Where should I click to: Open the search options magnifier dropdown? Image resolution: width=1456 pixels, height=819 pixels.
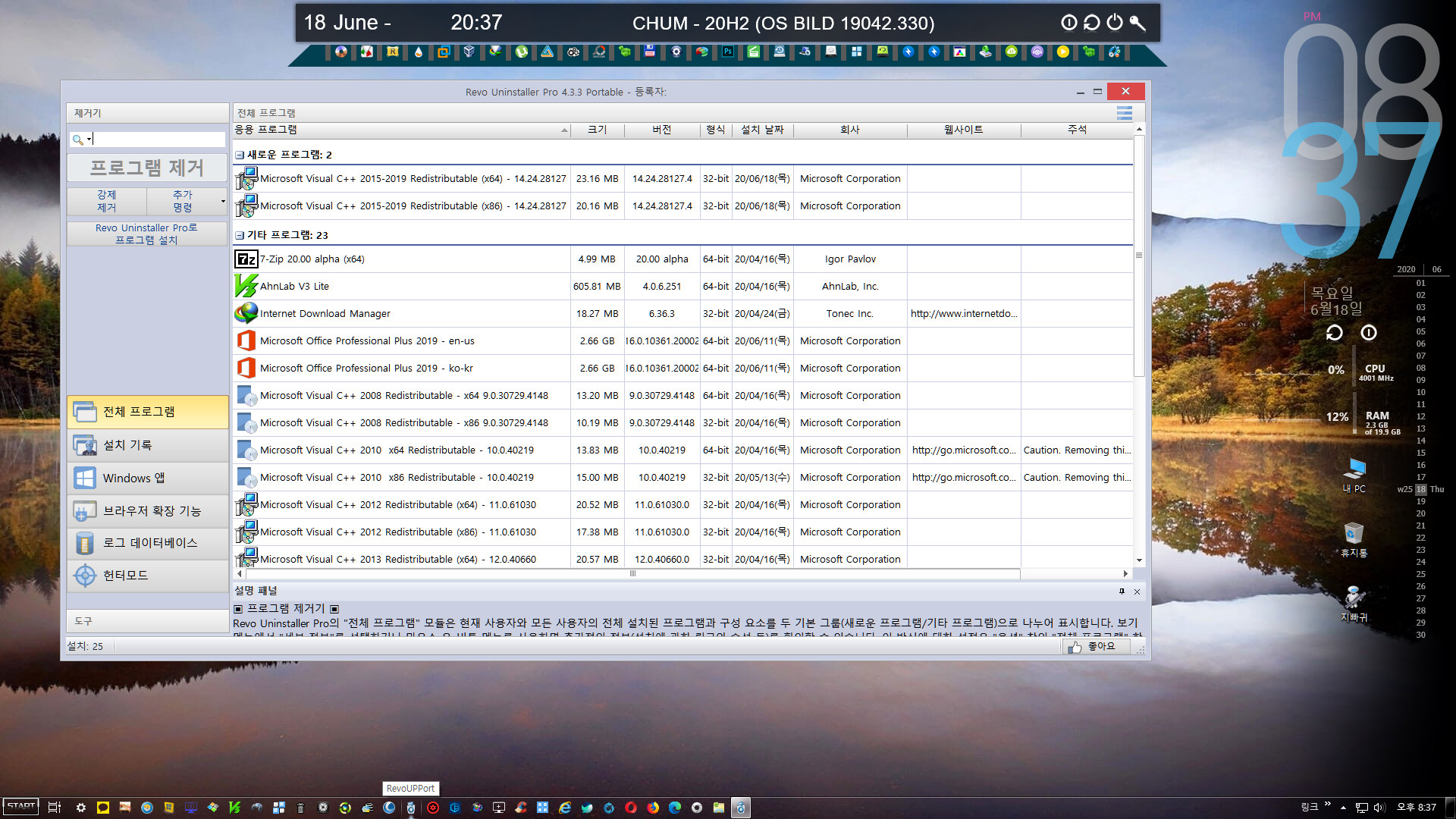80,140
